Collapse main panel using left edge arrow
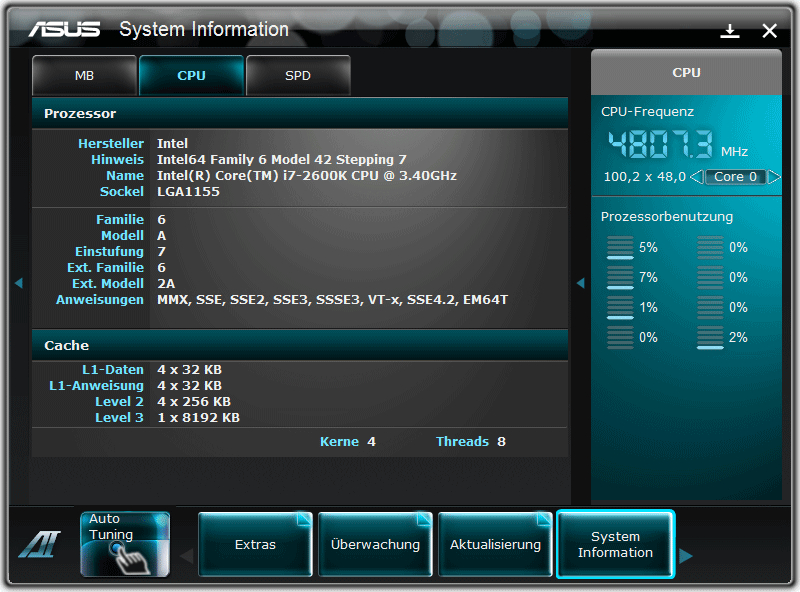The width and height of the screenshot is (800, 592). click(x=19, y=283)
